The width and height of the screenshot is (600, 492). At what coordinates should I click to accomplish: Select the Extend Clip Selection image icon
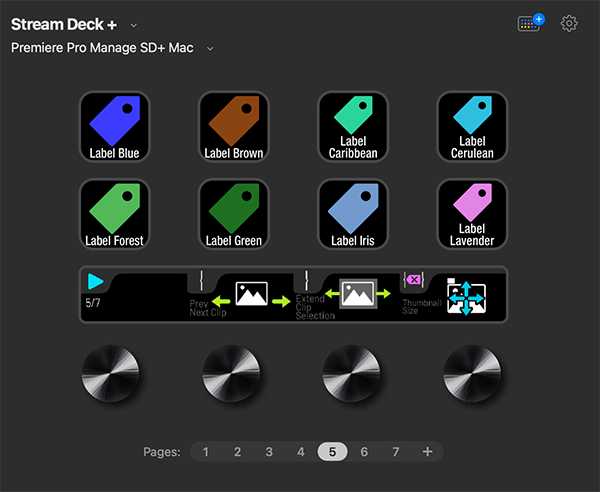358,294
